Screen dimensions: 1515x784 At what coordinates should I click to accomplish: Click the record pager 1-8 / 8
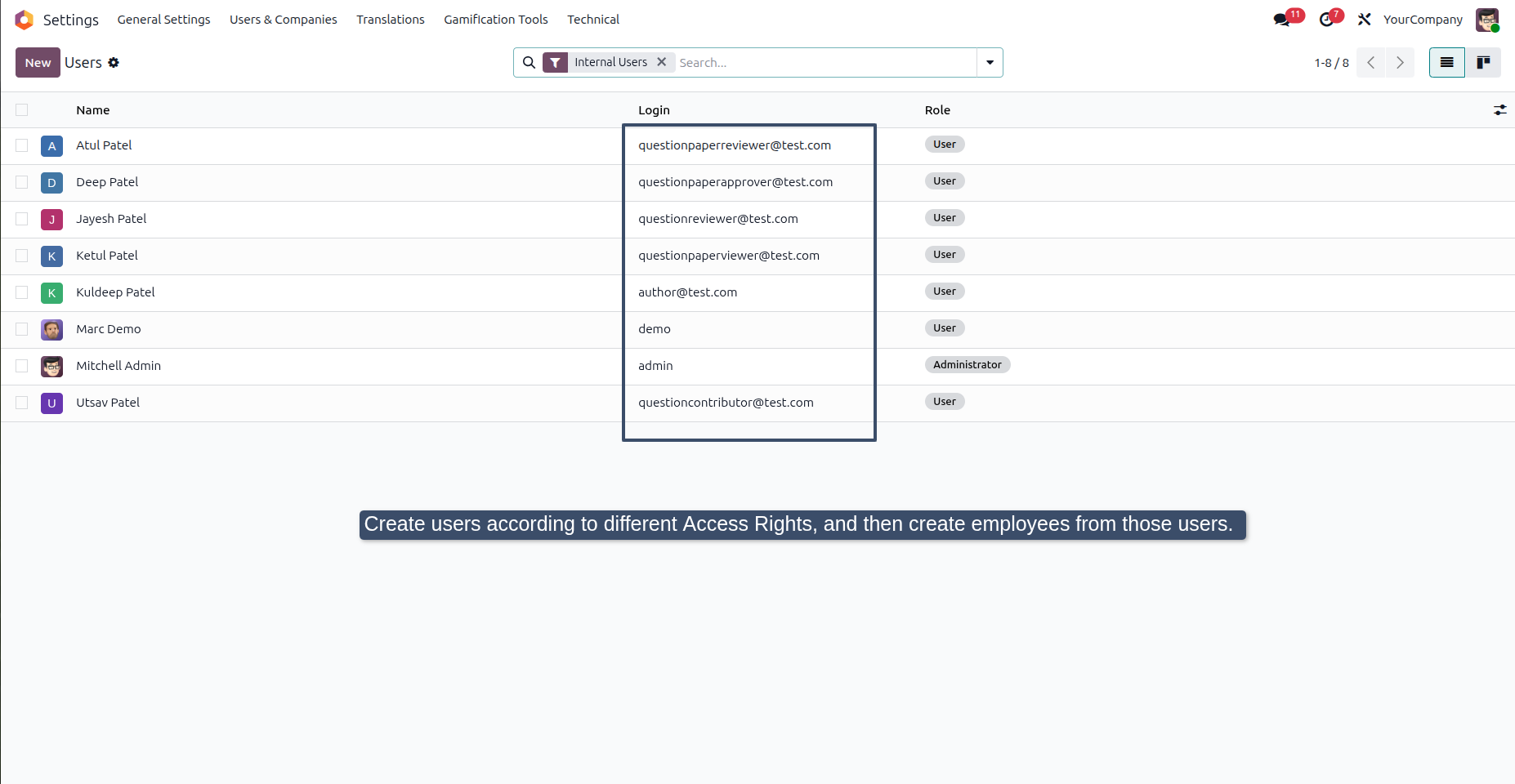click(x=1331, y=63)
